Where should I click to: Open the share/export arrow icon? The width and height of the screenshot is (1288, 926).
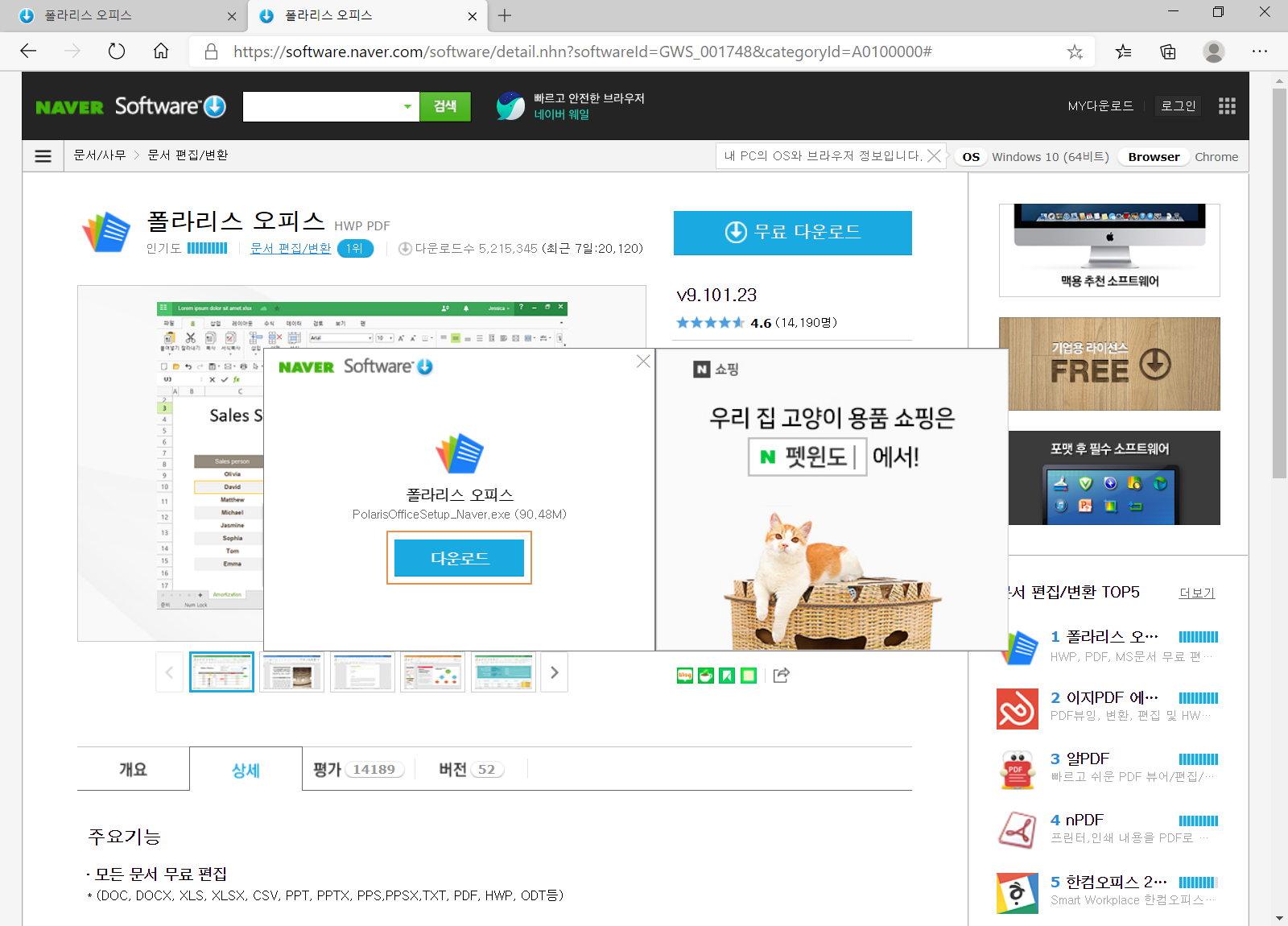(781, 676)
